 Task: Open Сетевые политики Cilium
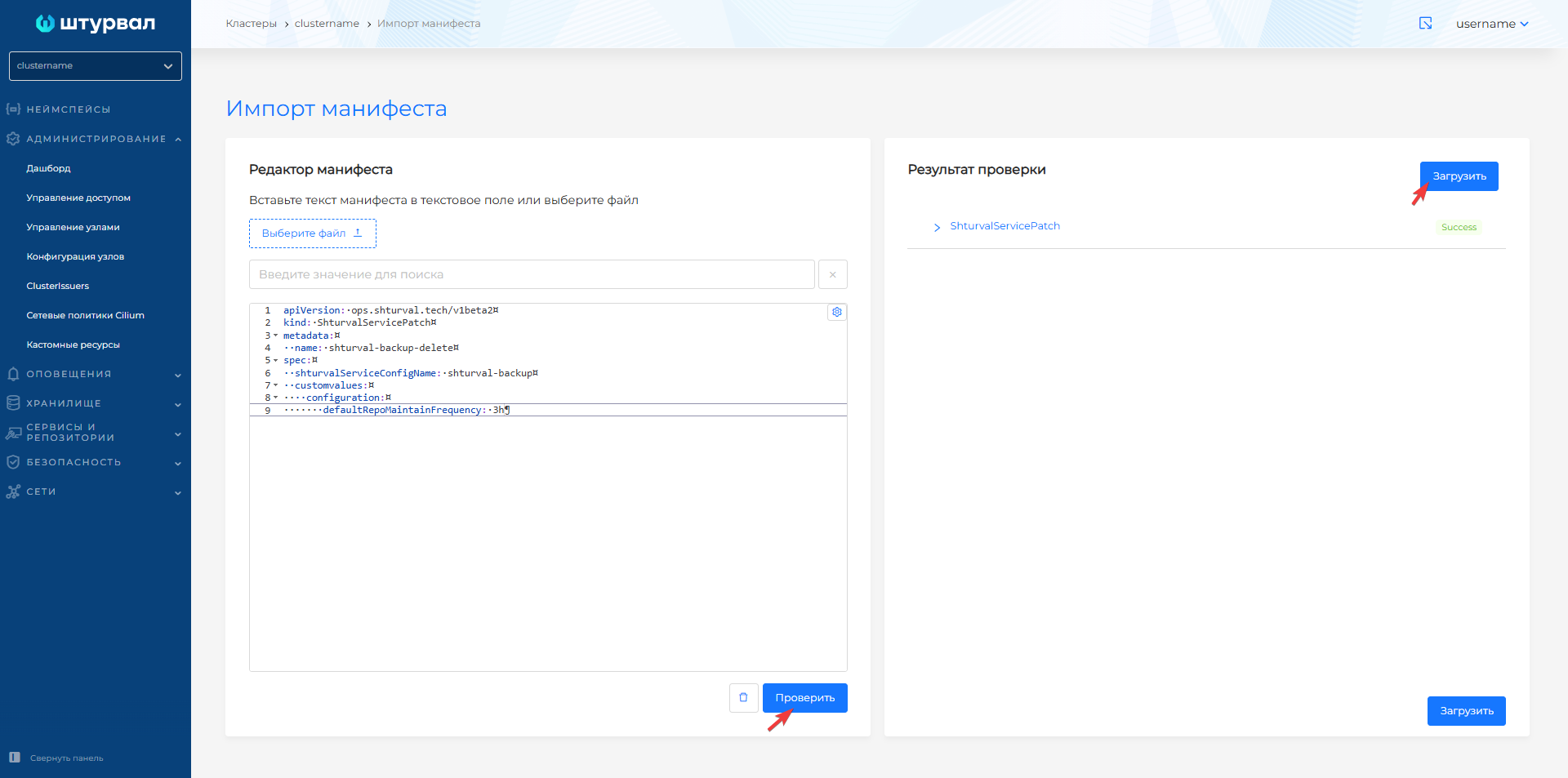pyautogui.click(x=85, y=315)
